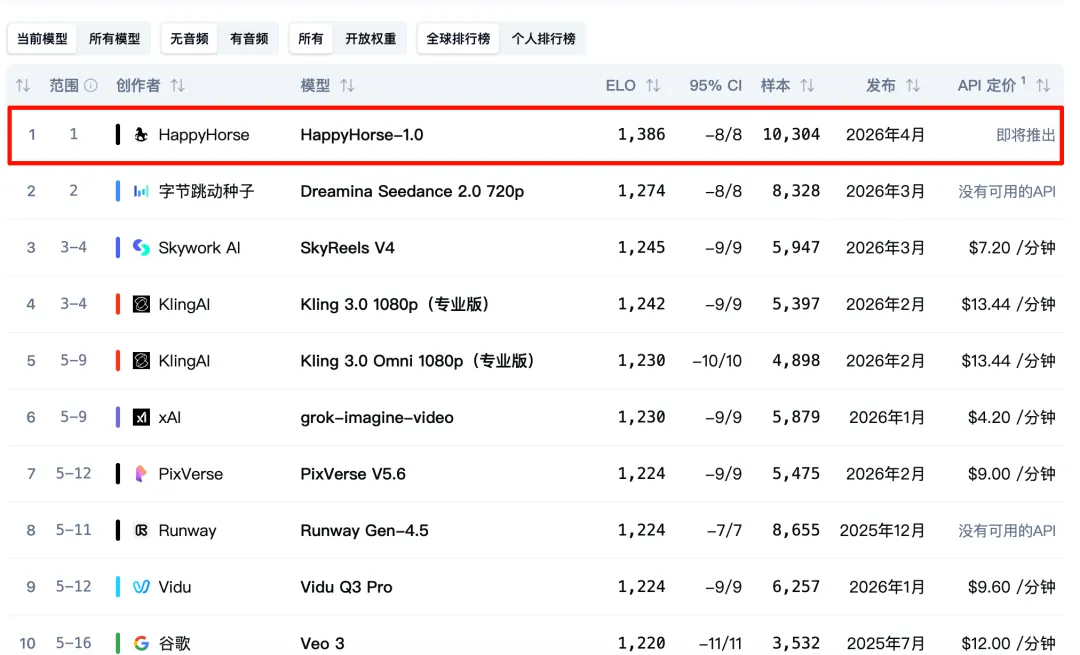Sort by API 定价 column arrows
The width and height of the screenshot is (1080, 655).
click(x=1043, y=85)
